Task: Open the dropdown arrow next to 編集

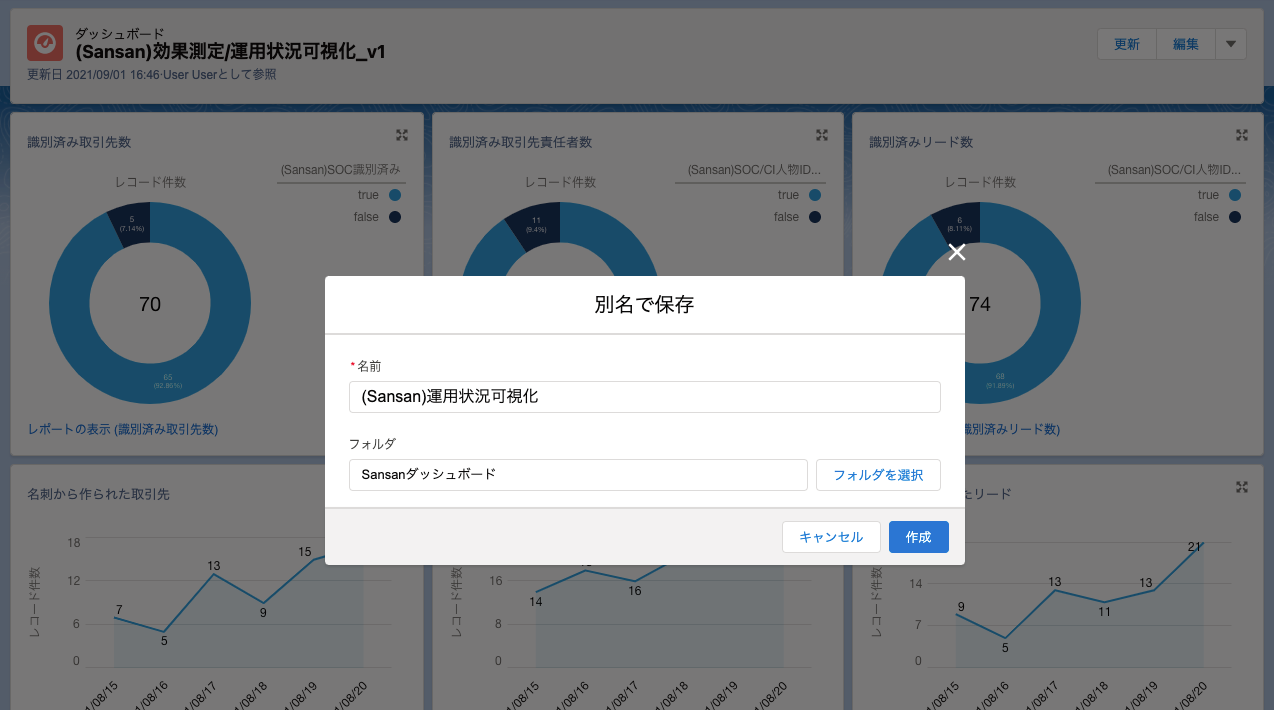Action: pos(1230,44)
